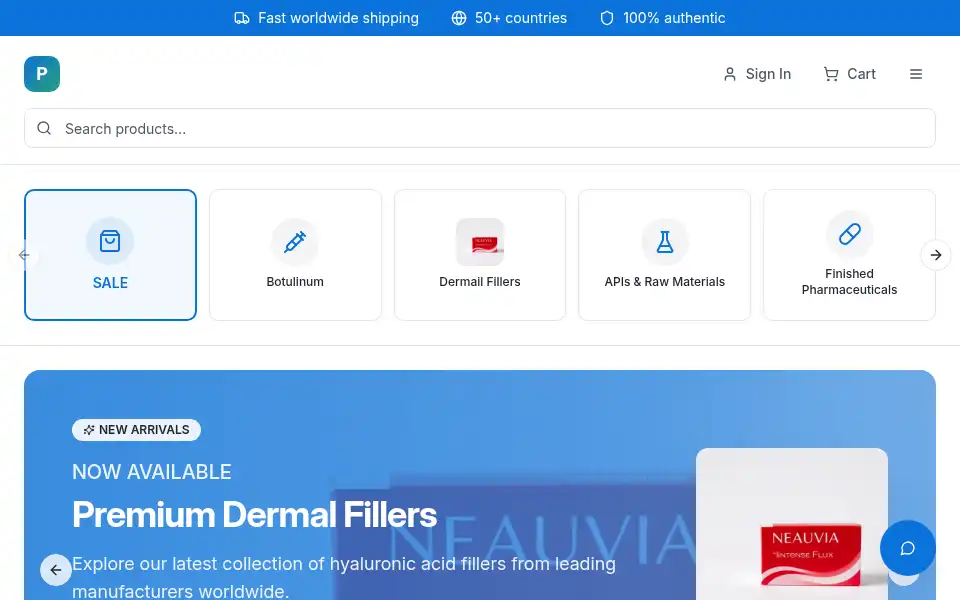Select APIs & Raw Materials category
Screen dimensions: 960x600
(664, 255)
